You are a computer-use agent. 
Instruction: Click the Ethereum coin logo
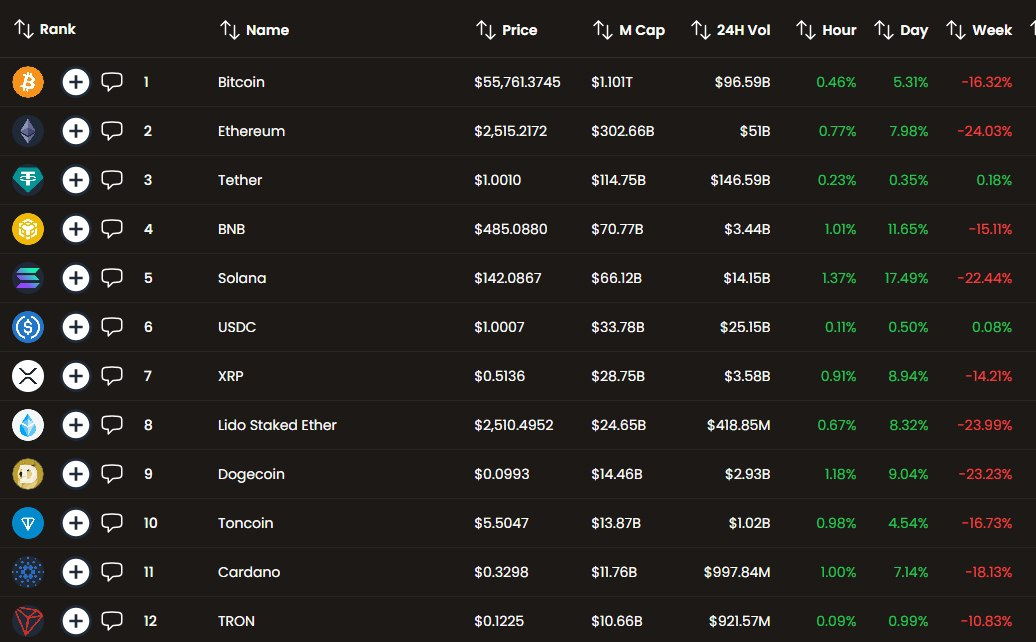pyautogui.click(x=28, y=131)
